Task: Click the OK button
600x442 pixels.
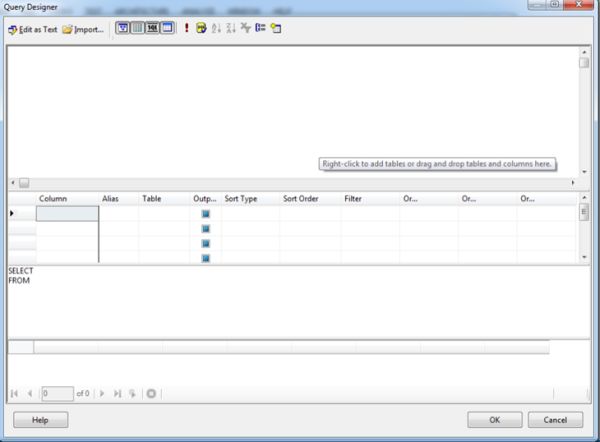Action: pyautogui.click(x=494, y=420)
